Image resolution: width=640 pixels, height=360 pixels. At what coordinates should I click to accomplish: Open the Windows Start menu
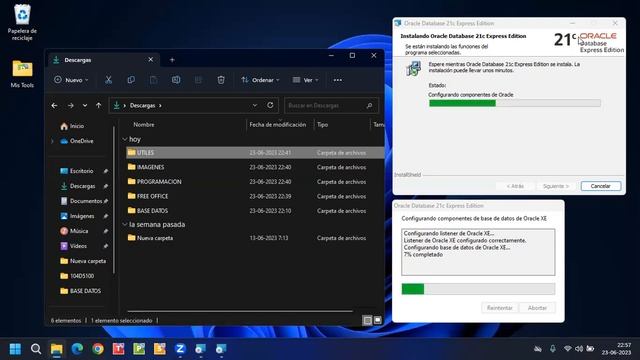[x=15, y=349]
